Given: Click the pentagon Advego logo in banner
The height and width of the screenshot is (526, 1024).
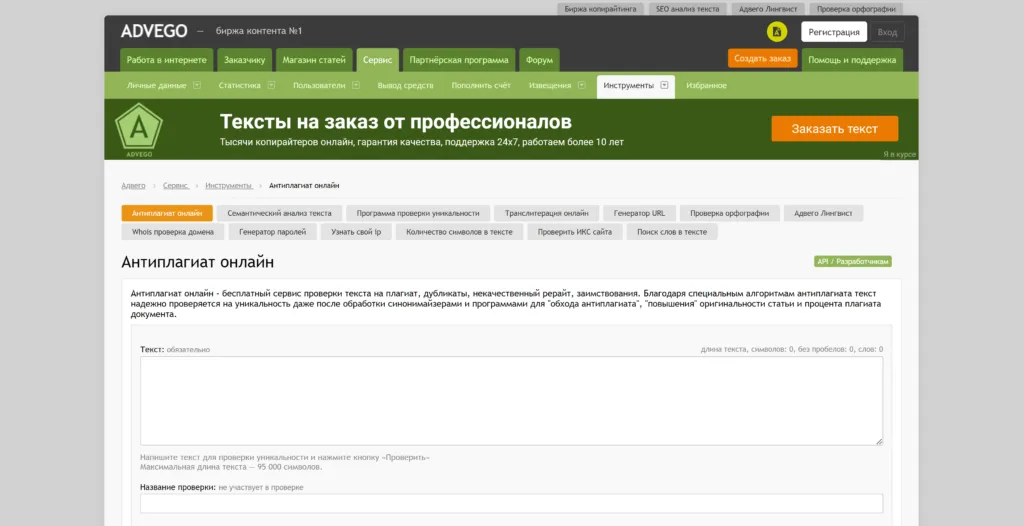Looking at the screenshot, I should 138,126.
